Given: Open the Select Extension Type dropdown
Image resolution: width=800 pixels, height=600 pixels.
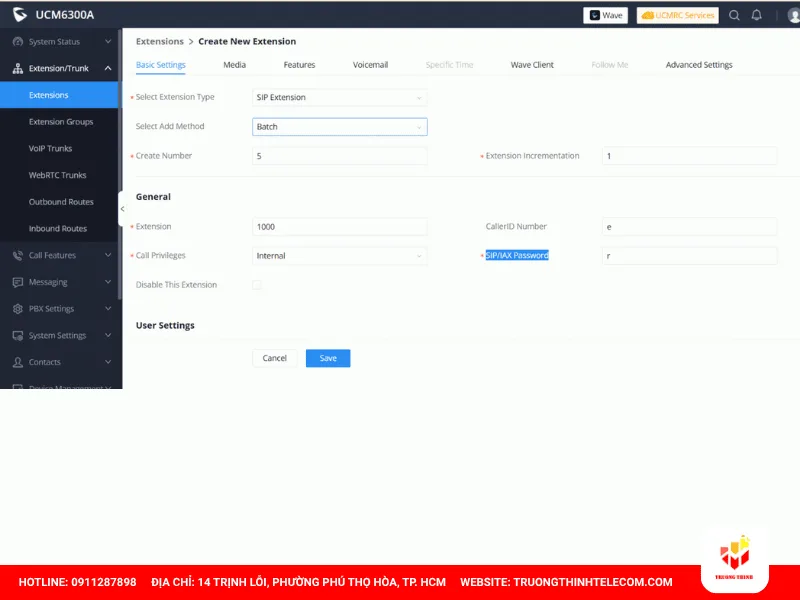Looking at the screenshot, I should [340, 97].
